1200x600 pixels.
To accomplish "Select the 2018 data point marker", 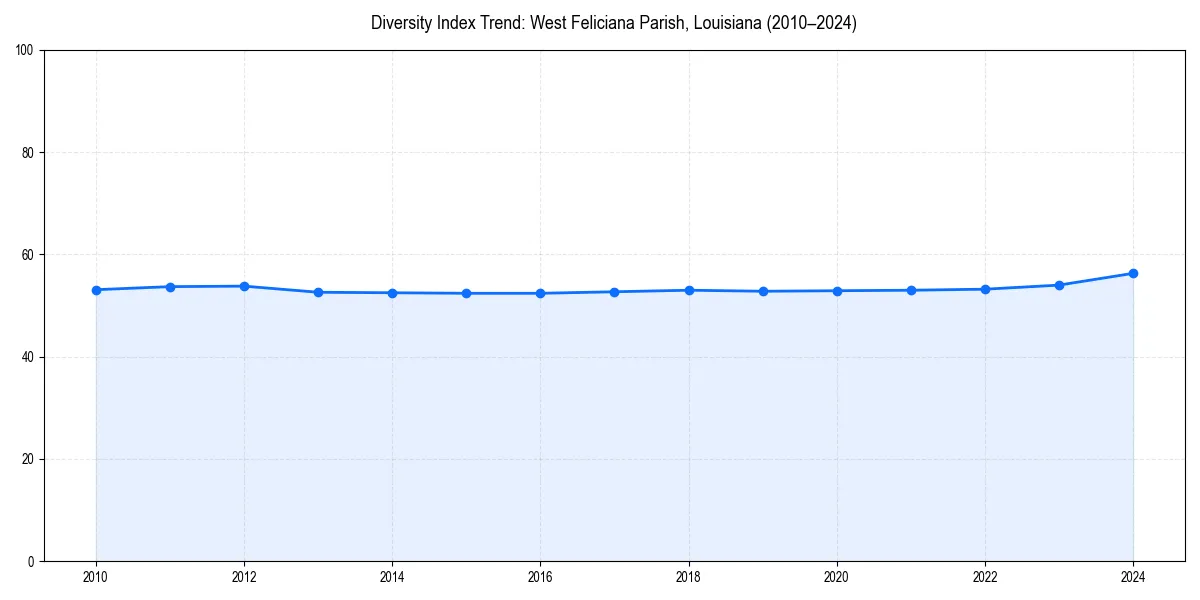I will (688, 289).
